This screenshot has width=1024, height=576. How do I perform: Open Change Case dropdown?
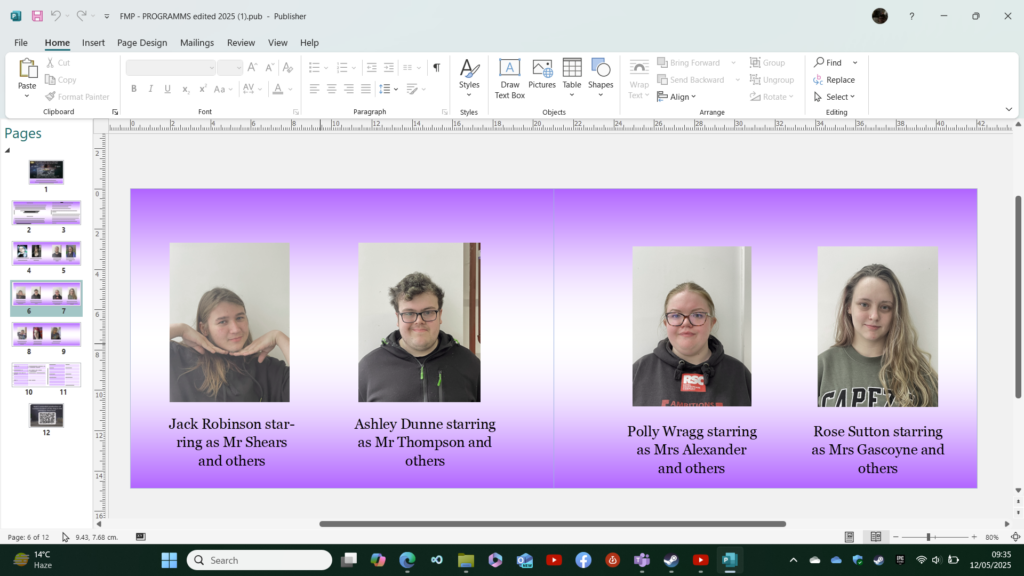(x=223, y=89)
